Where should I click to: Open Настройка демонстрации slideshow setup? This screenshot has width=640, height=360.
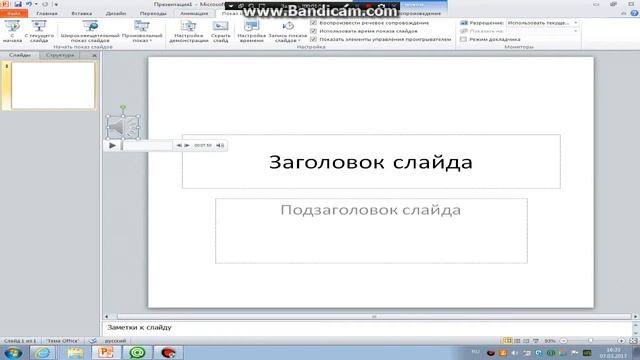pyautogui.click(x=189, y=31)
